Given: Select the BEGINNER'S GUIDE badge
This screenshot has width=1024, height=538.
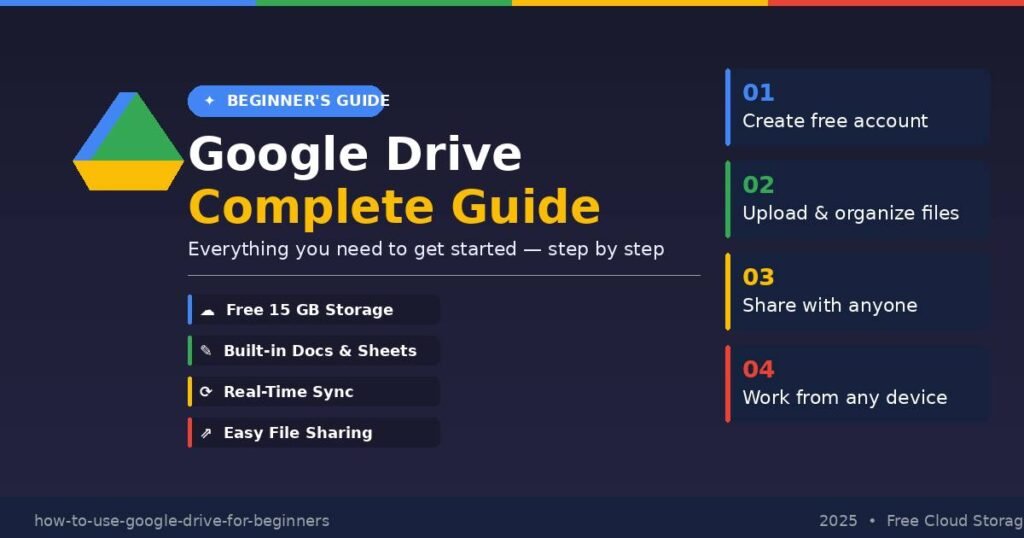Looking at the screenshot, I should click(x=286, y=101).
